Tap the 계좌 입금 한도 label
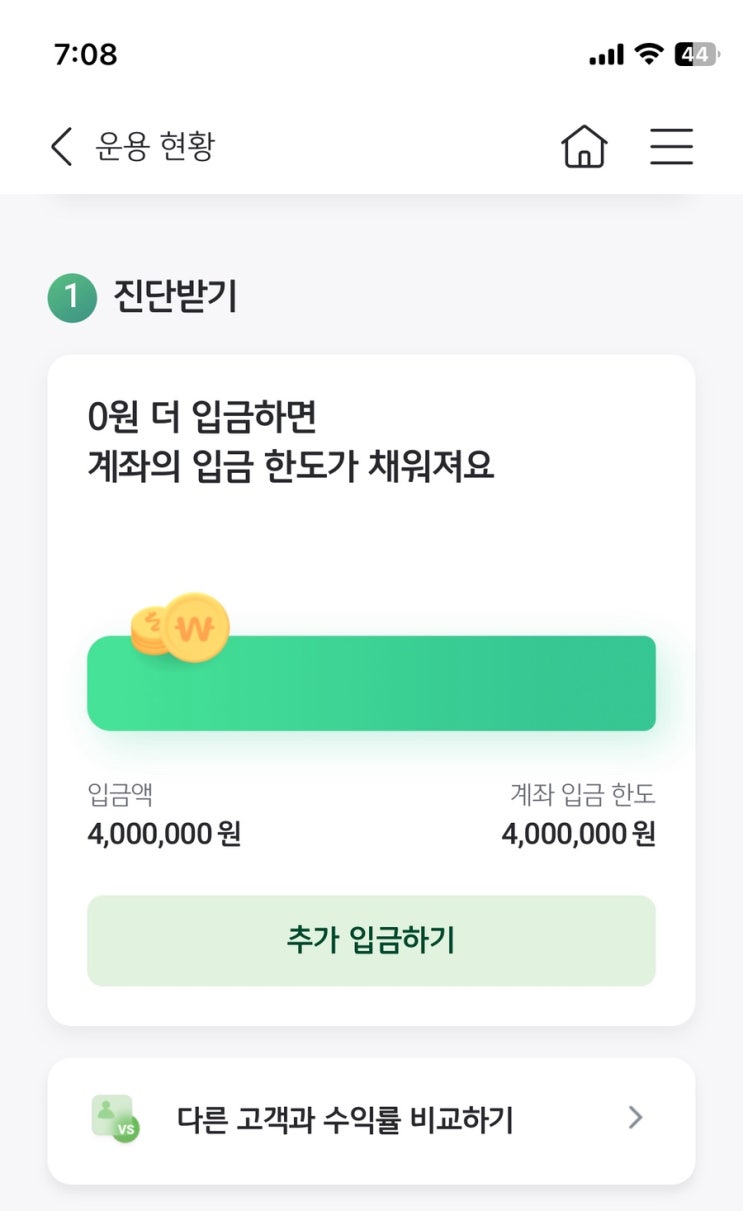This screenshot has height=1211, width=743. [583, 795]
